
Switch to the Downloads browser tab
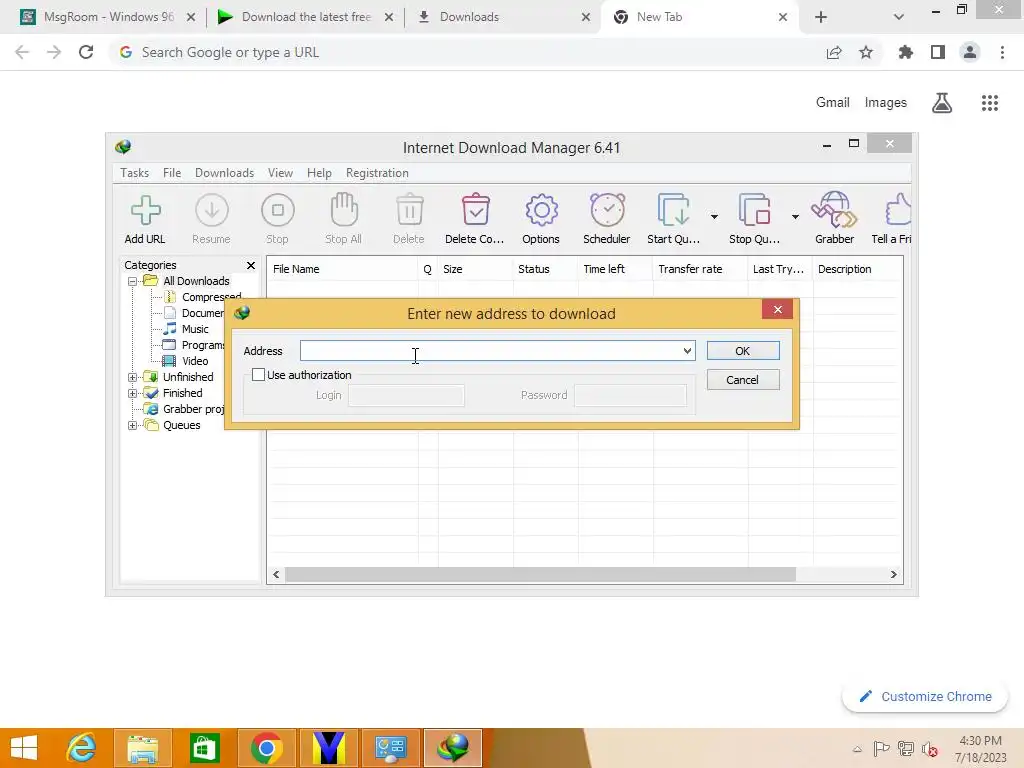point(503,17)
